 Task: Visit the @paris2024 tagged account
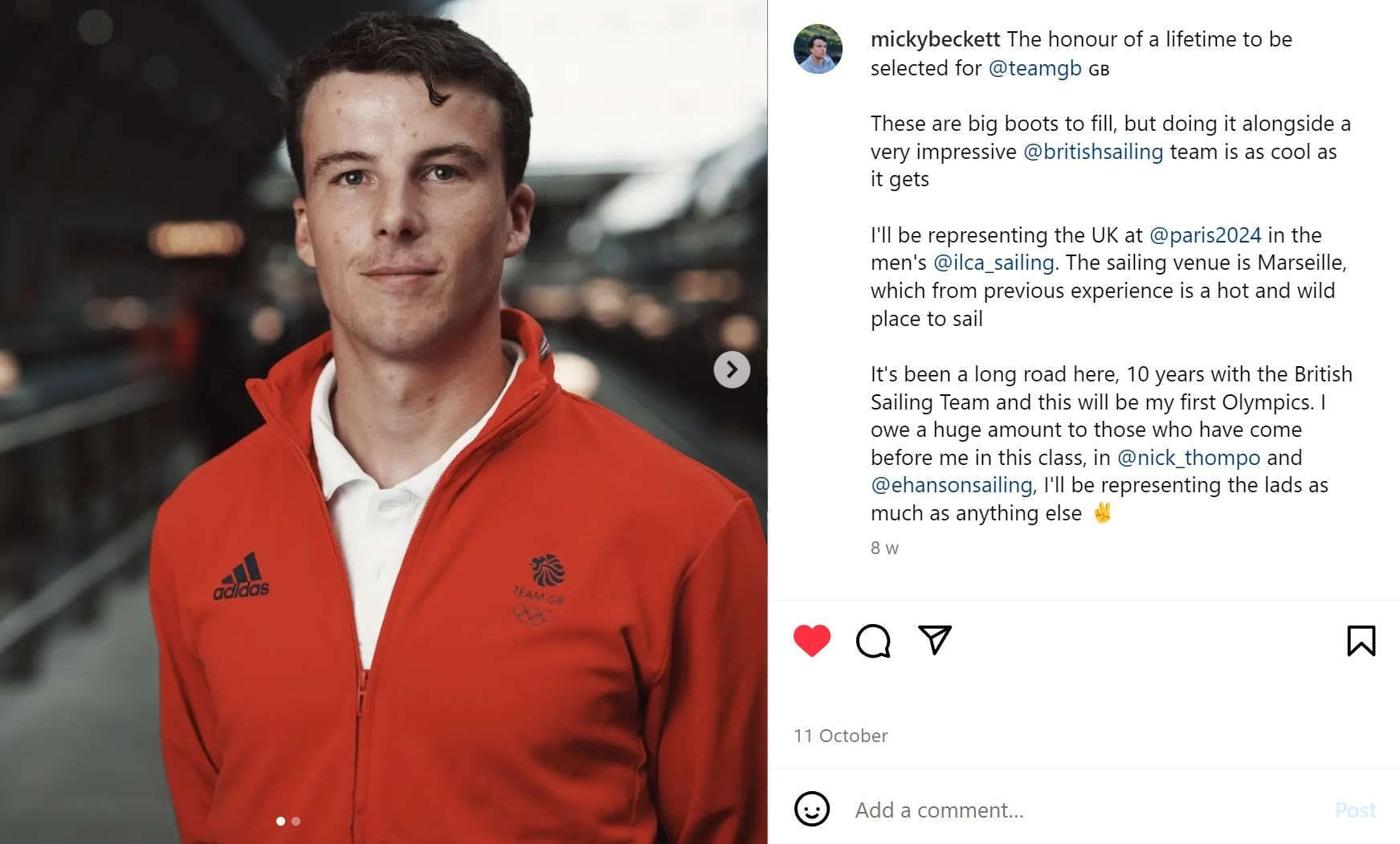pyautogui.click(x=1205, y=235)
